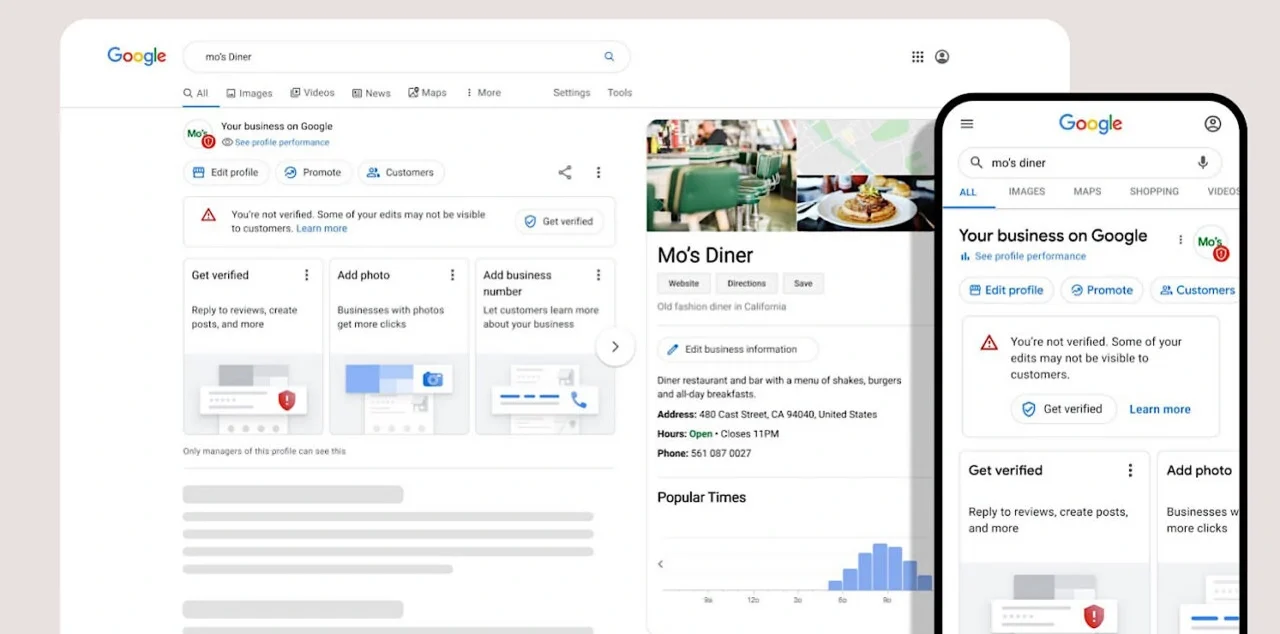Click the Mo's business logo on desktop
1280x634 pixels.
(x=199, y=134)
